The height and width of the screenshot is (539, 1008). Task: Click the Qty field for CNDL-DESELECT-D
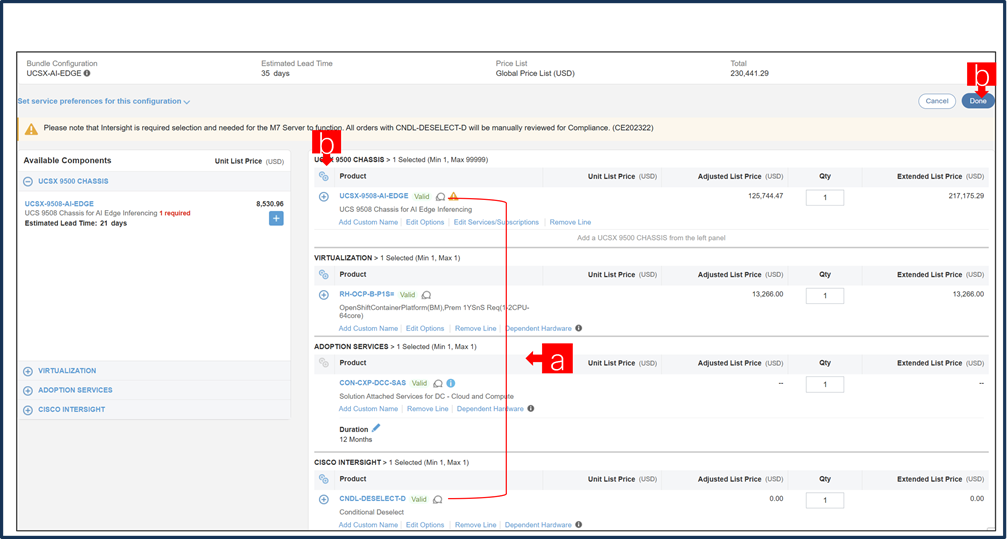825,500
